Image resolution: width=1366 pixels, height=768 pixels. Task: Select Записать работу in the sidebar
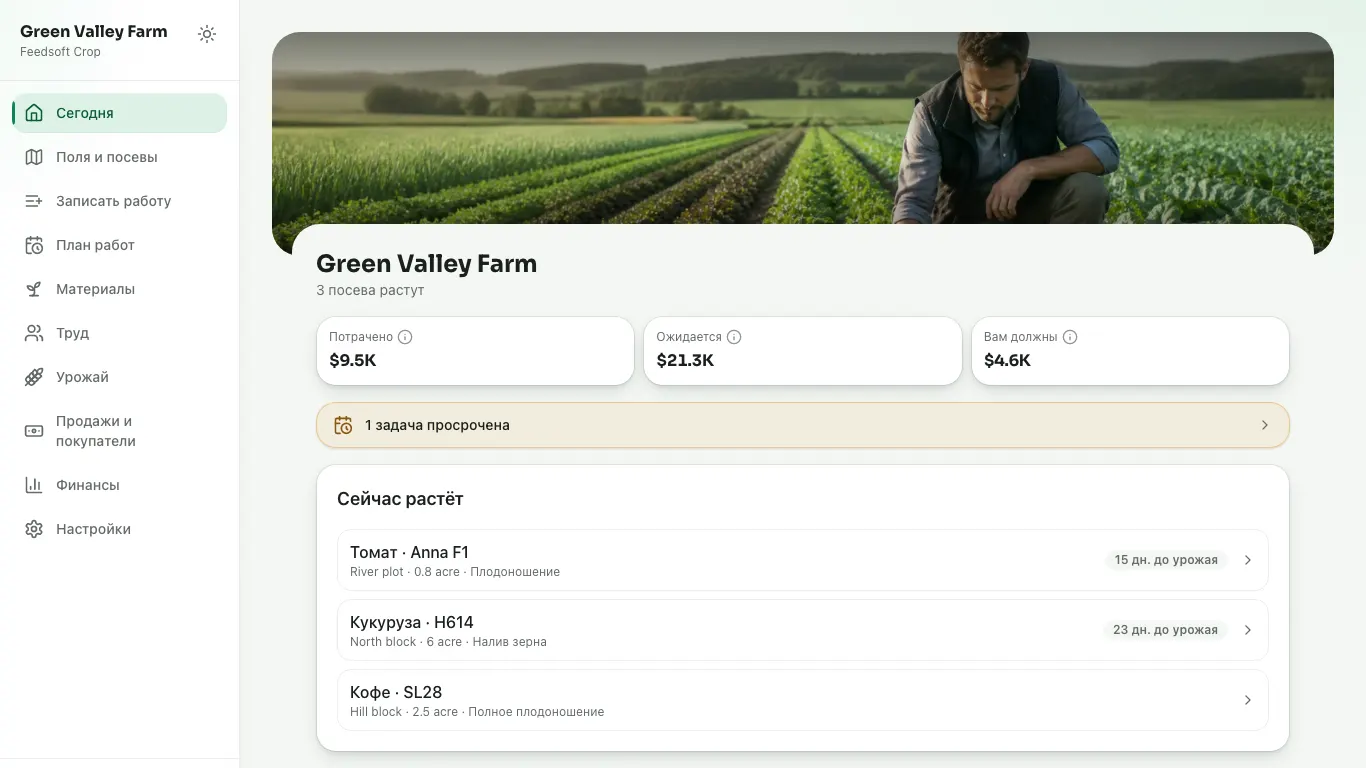click(120, 201)
